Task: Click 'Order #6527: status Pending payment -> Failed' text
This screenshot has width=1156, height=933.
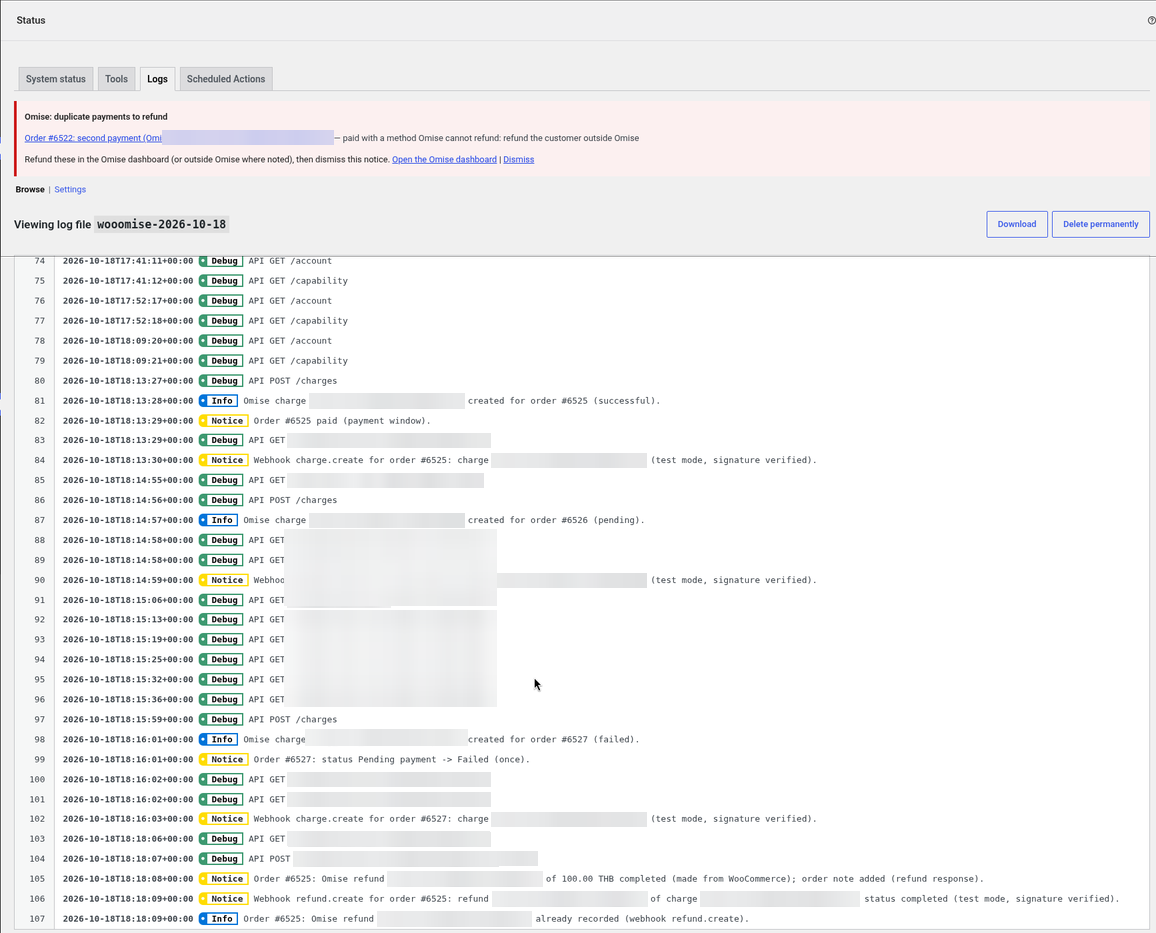Action: (x=371, y=759)
